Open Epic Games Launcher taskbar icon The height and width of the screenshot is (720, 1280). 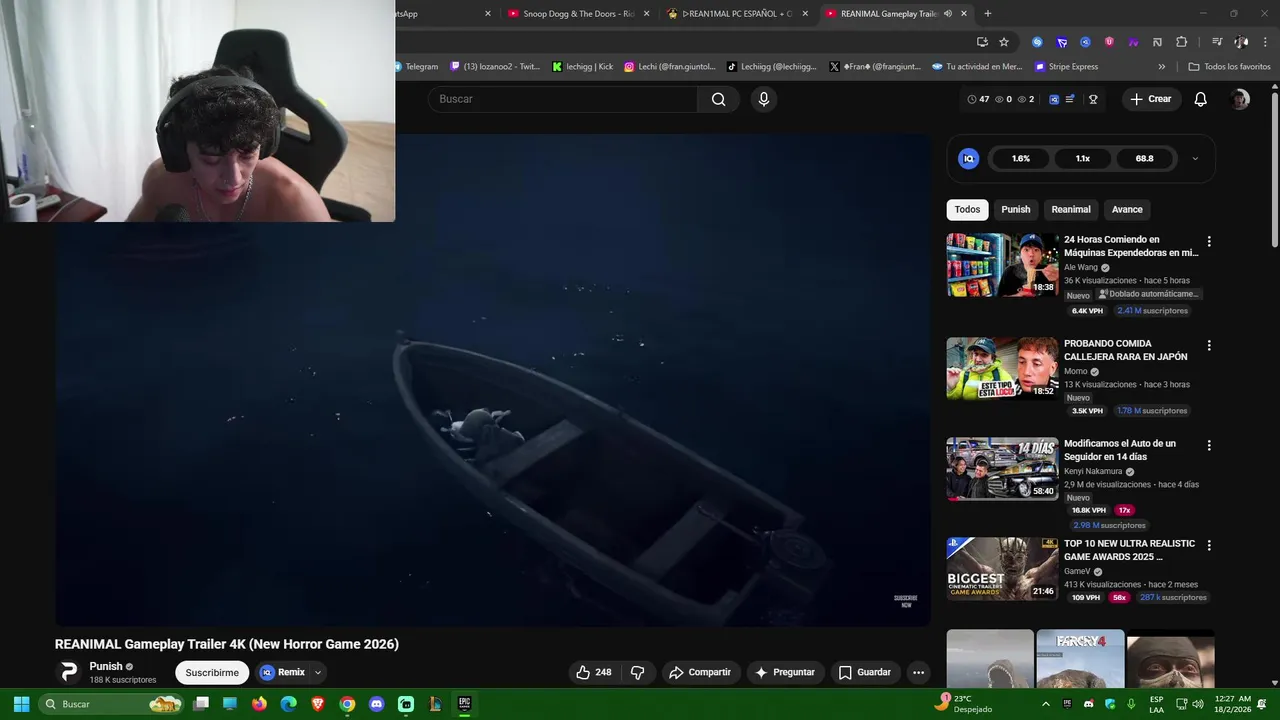(464, 704)
